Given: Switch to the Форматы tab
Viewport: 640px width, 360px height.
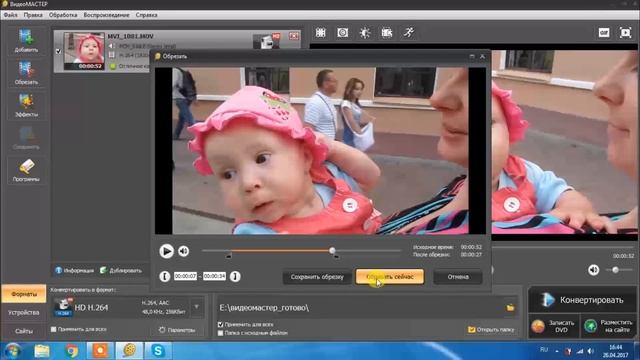Looking at the screenshot, I should click(x=24, y=294).
